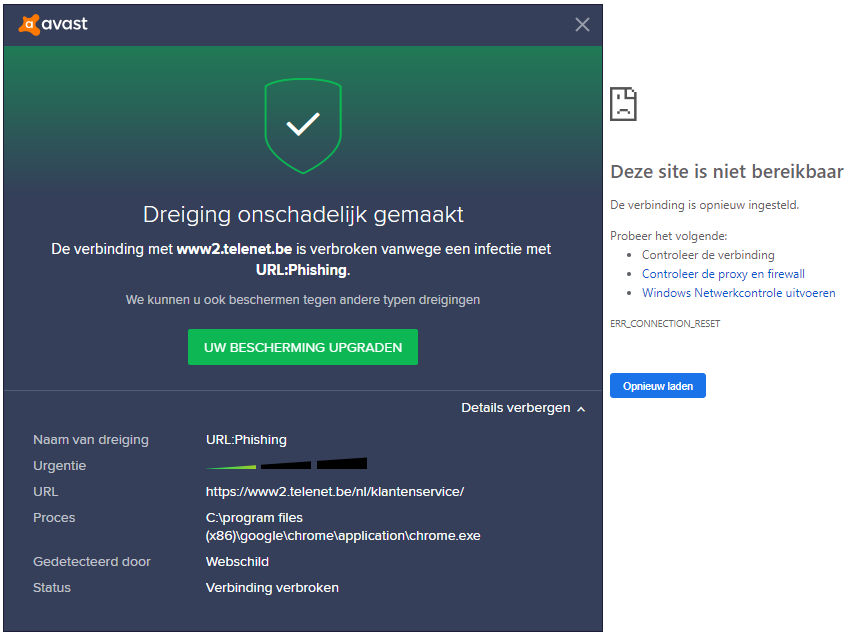Image resolution: width=855 pixels, height=634 pixels.
Task: Click the Avast logo in the header
Action: click(x=53, y=25)
